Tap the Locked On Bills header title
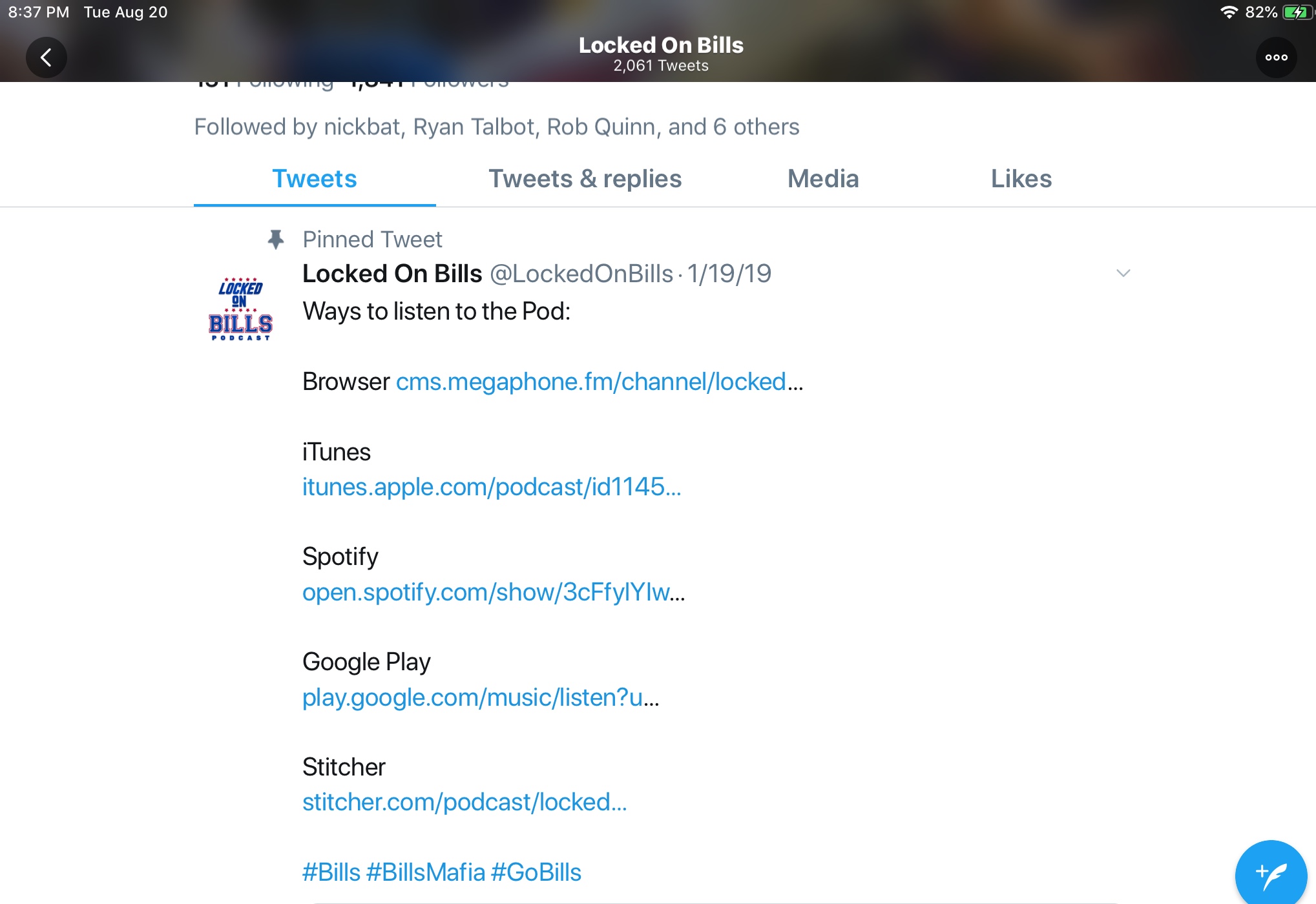 [x=661, y=45]
